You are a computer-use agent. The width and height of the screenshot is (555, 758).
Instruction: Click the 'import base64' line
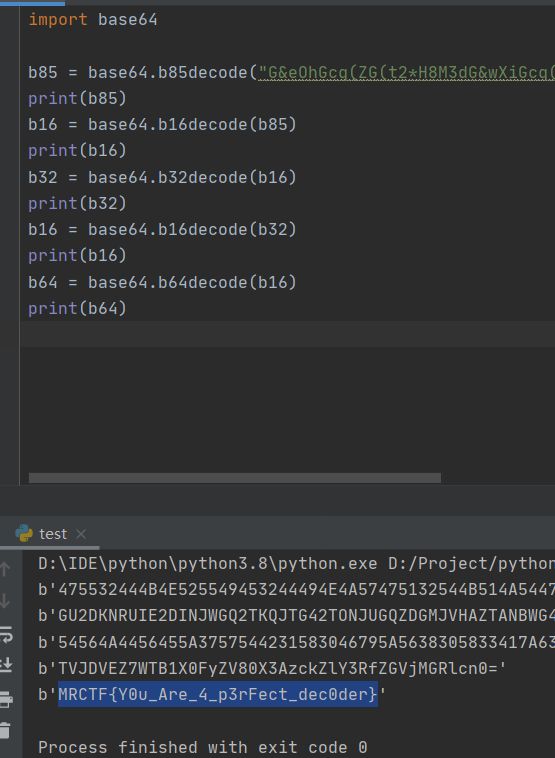click(93, 20)
